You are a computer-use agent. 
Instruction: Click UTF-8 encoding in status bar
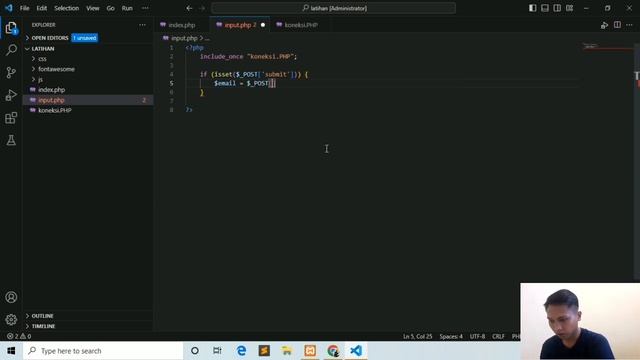[x=478, y=336]
